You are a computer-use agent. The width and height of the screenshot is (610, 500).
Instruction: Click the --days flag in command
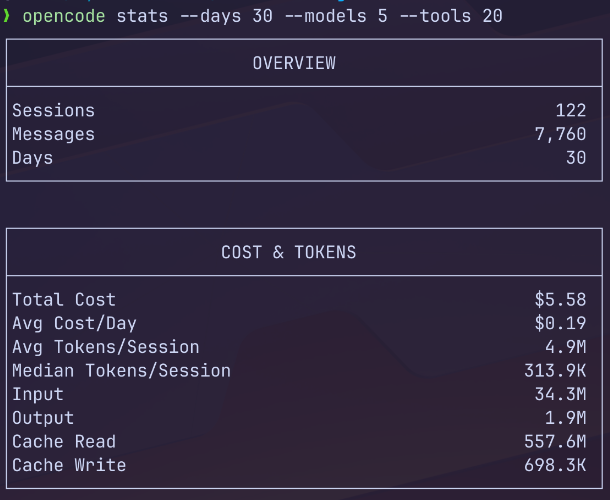(x=211, y=16)
